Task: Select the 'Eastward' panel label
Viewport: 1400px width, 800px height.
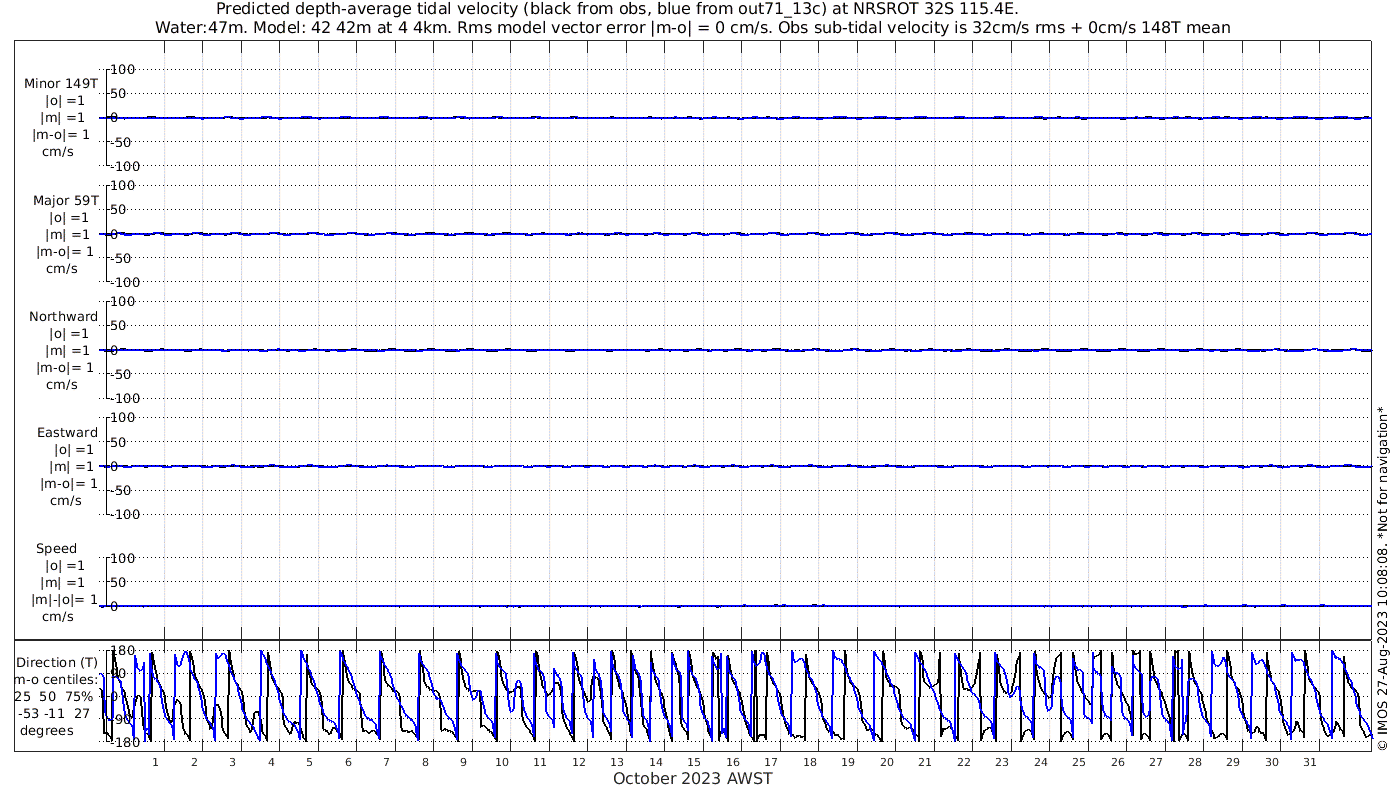Action: pos(68,432)
